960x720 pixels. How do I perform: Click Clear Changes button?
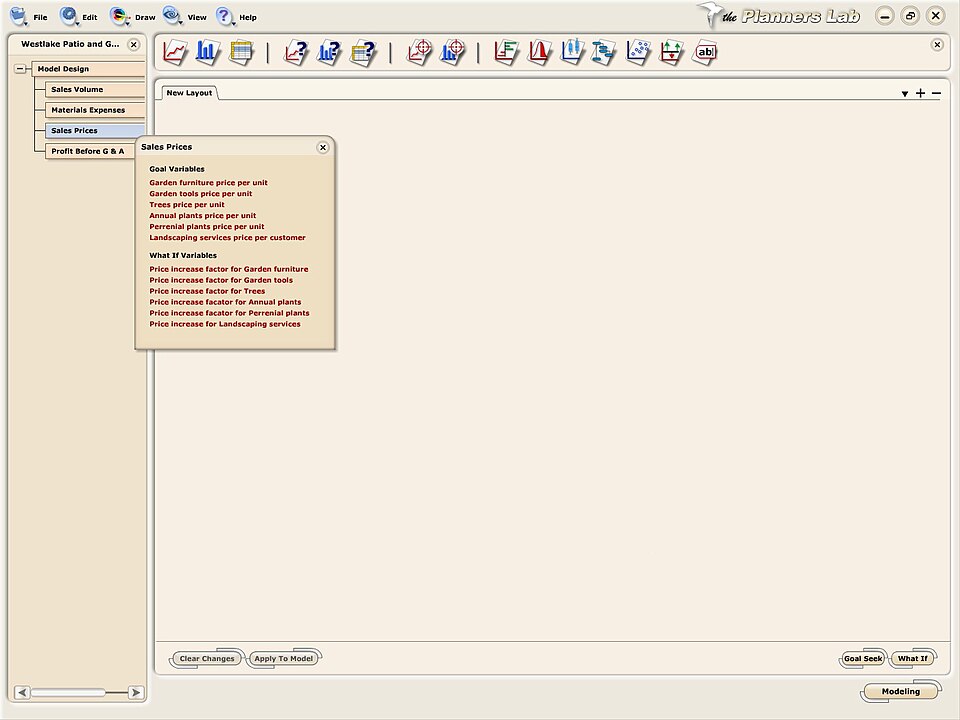pyautogui.click(x=207, y=659)
